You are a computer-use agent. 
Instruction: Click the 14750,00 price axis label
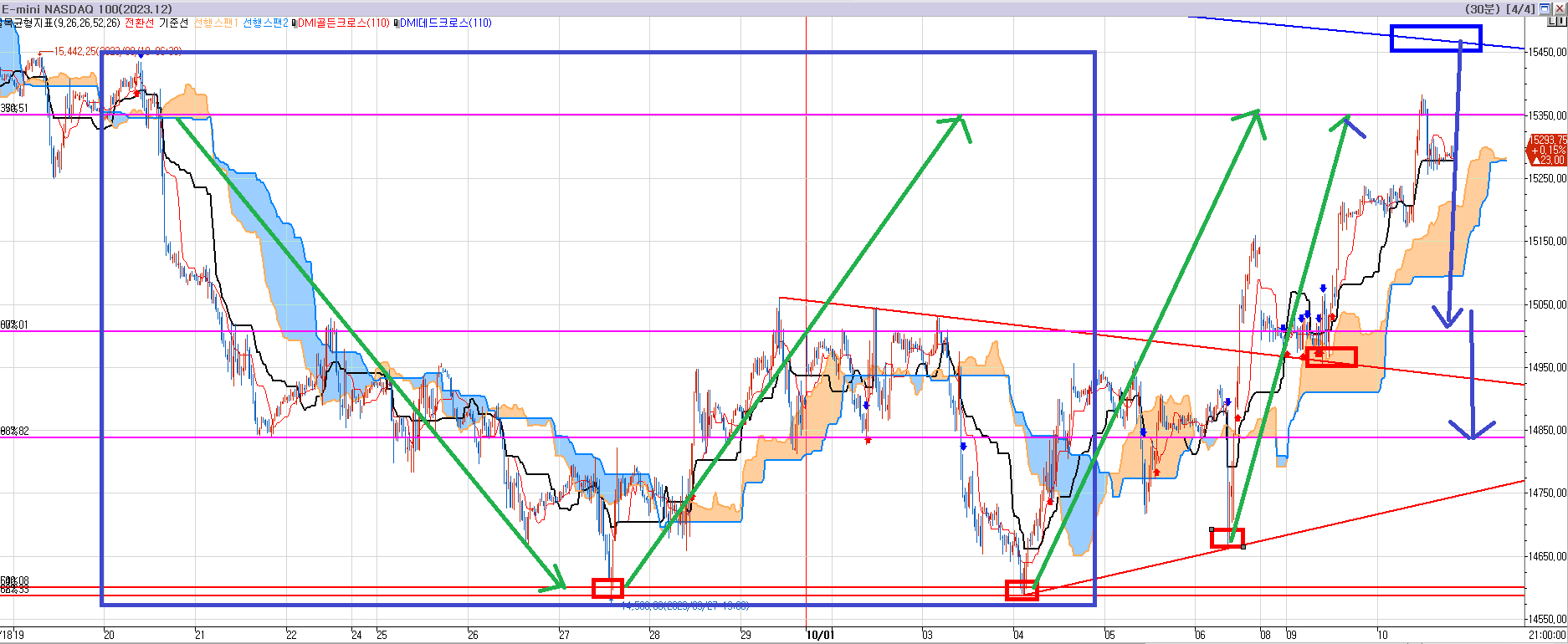[1548, 493]
